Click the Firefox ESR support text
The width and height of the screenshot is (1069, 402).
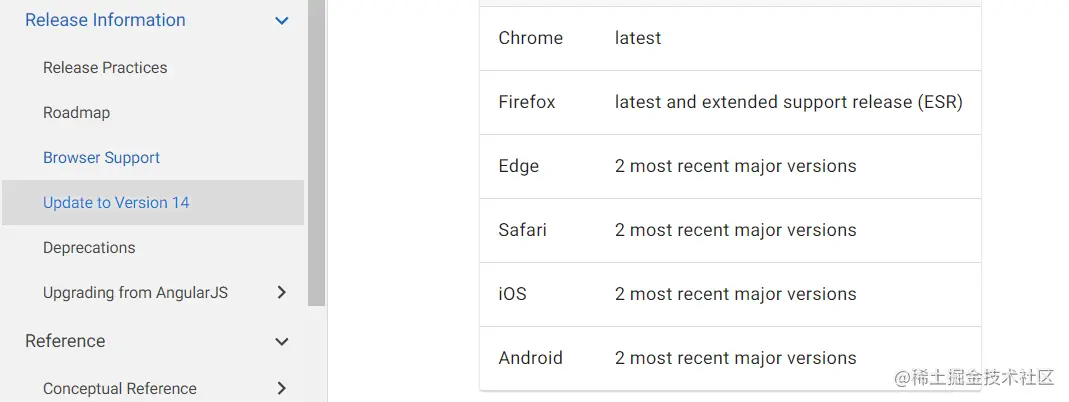(x=788, y=102)
